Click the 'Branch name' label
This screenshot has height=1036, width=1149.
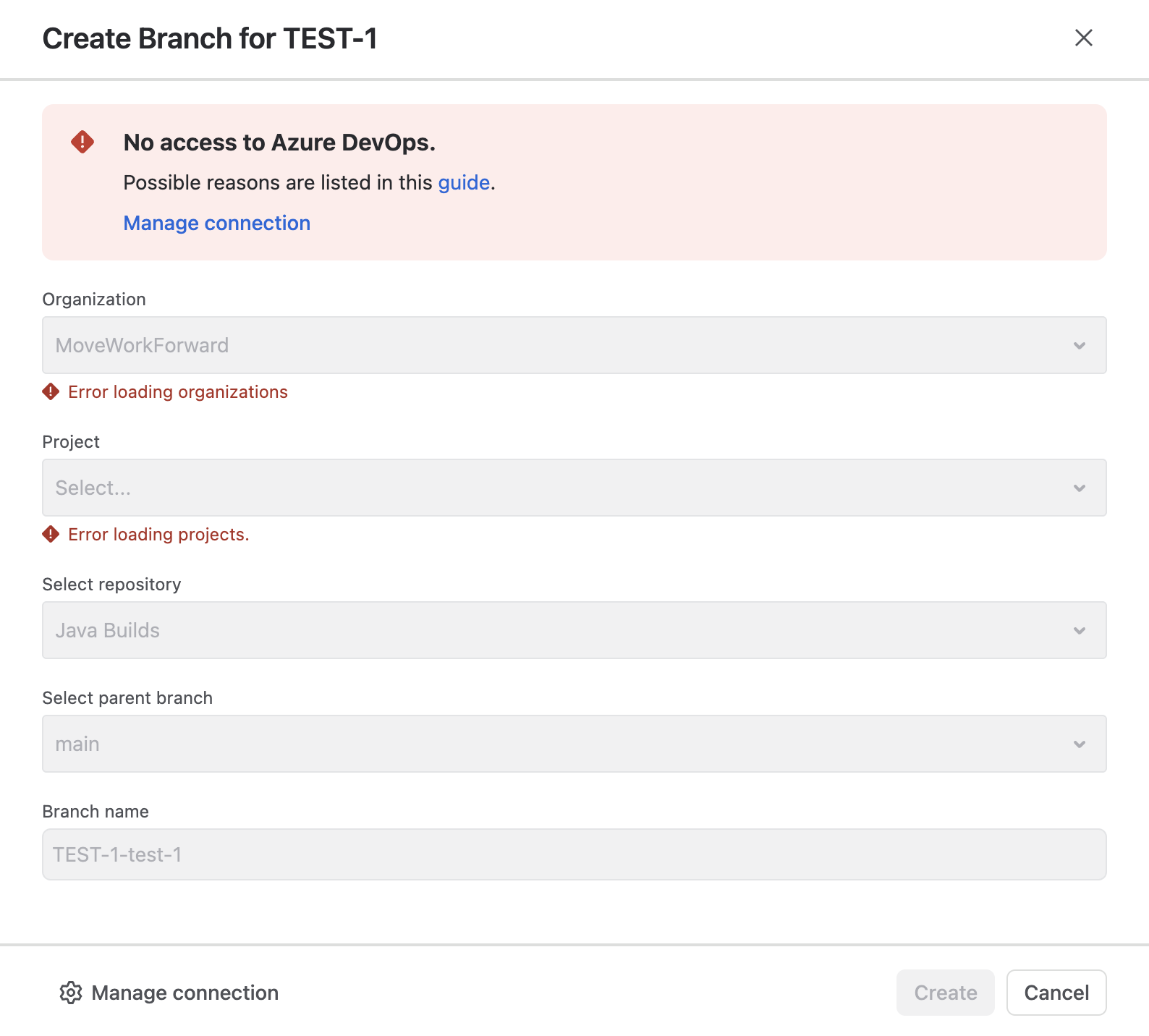[x=96, y=812]
